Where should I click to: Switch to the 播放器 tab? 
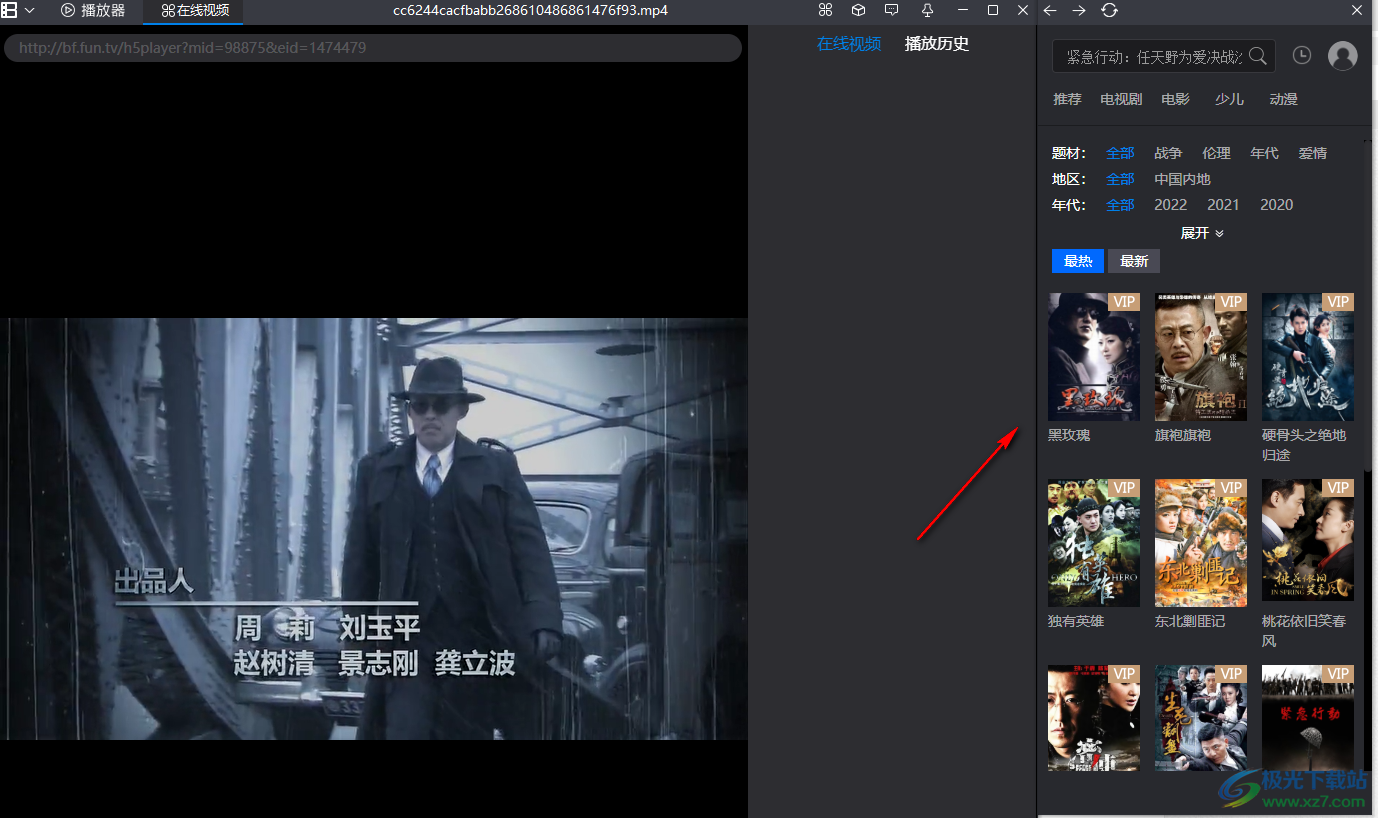93,11
